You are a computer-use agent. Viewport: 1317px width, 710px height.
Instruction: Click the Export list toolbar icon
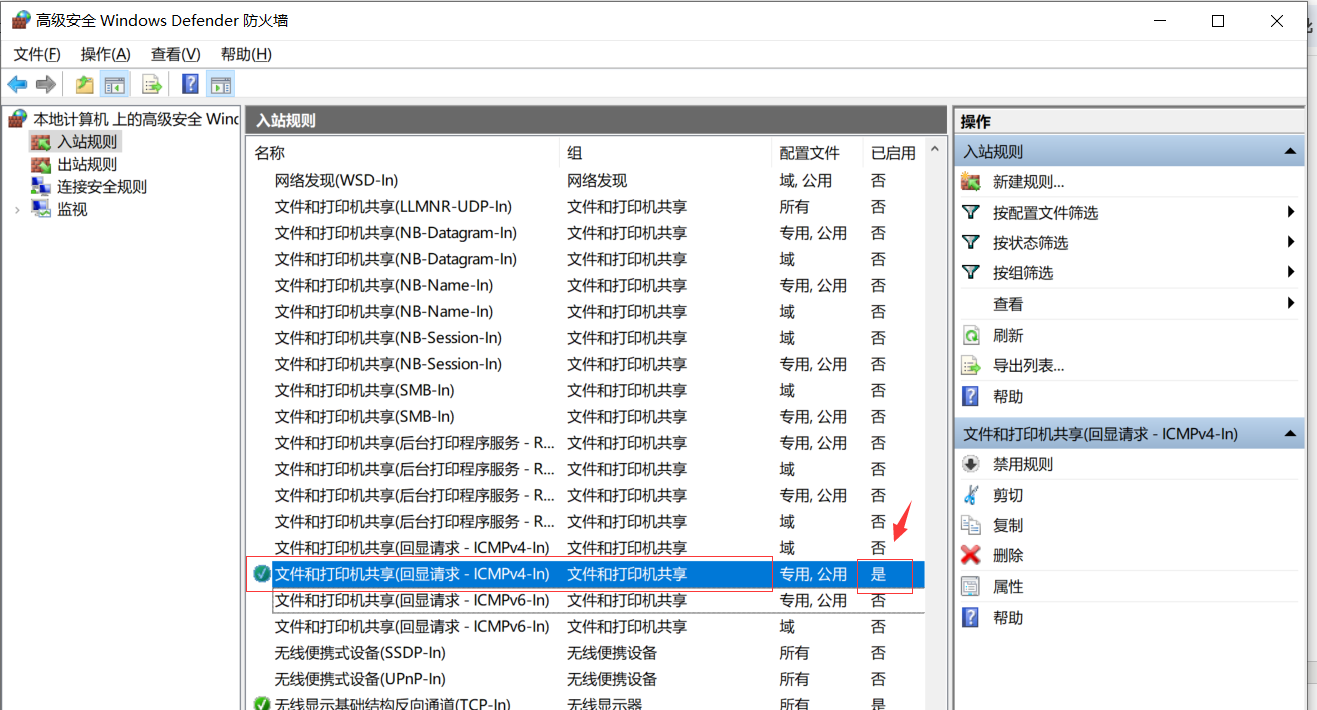[152, 84]
